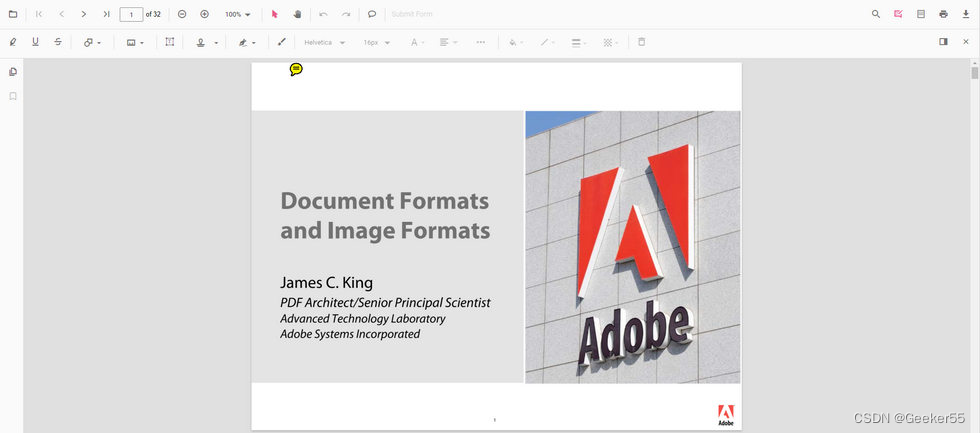Screen dimensions: 980x433
Task: Toggle the text selection arrow tool
Action: pyautogui.click(x=275, y=14)
